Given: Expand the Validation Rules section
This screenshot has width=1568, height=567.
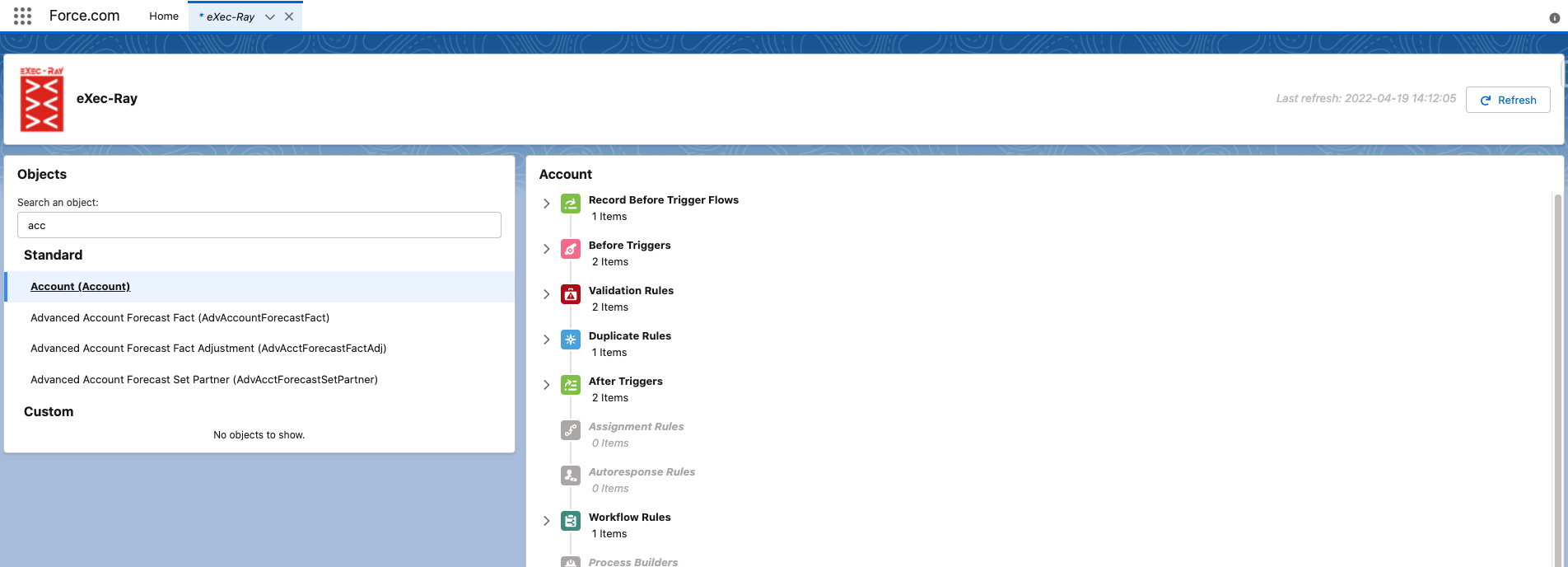Looking at the screenshot, I should [x=546, y=294].
